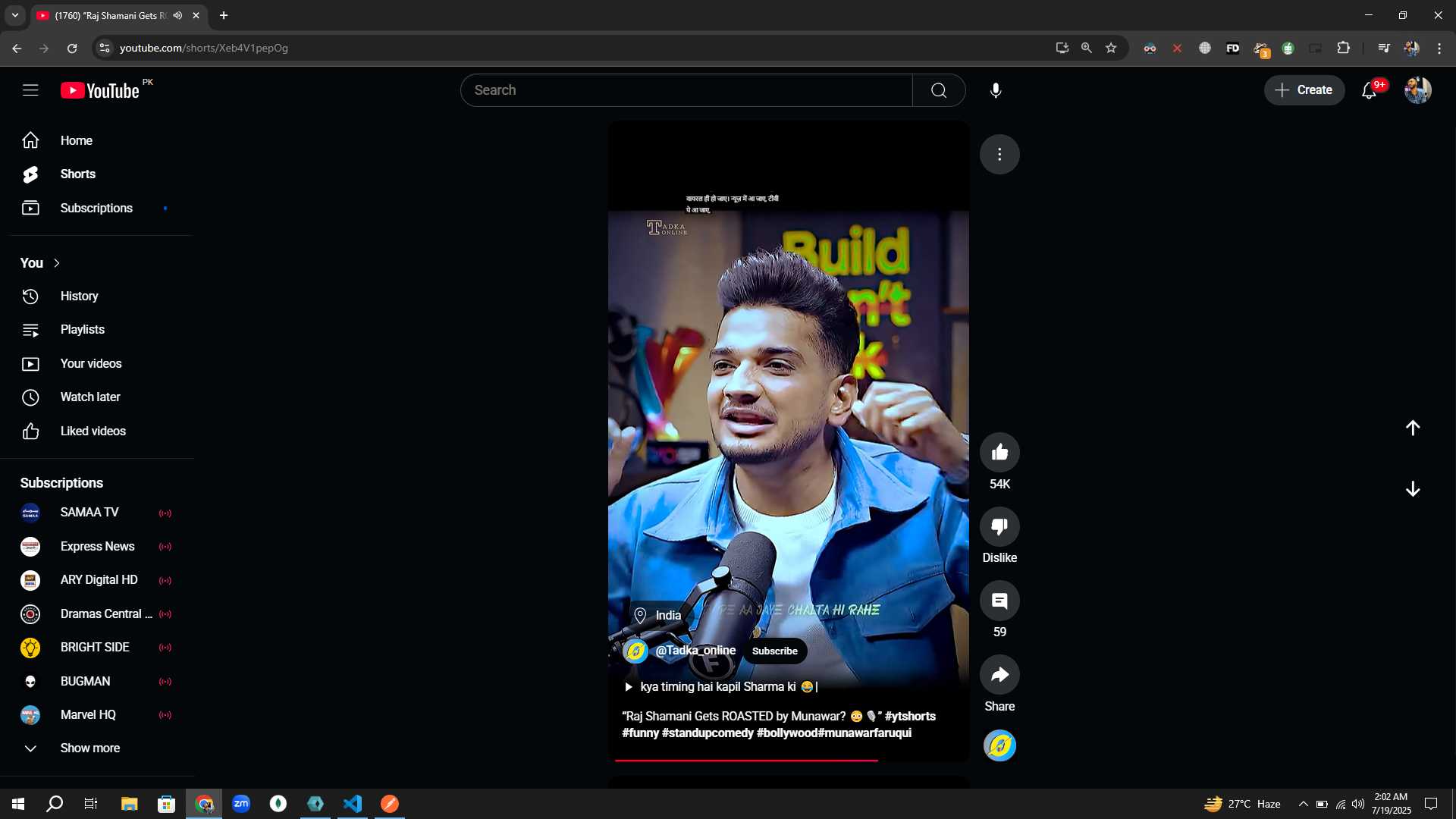Mute the tab using the speaker icon
Image resolution: width=1456 pixels, height=819 pixels.
tap(177, 15)
